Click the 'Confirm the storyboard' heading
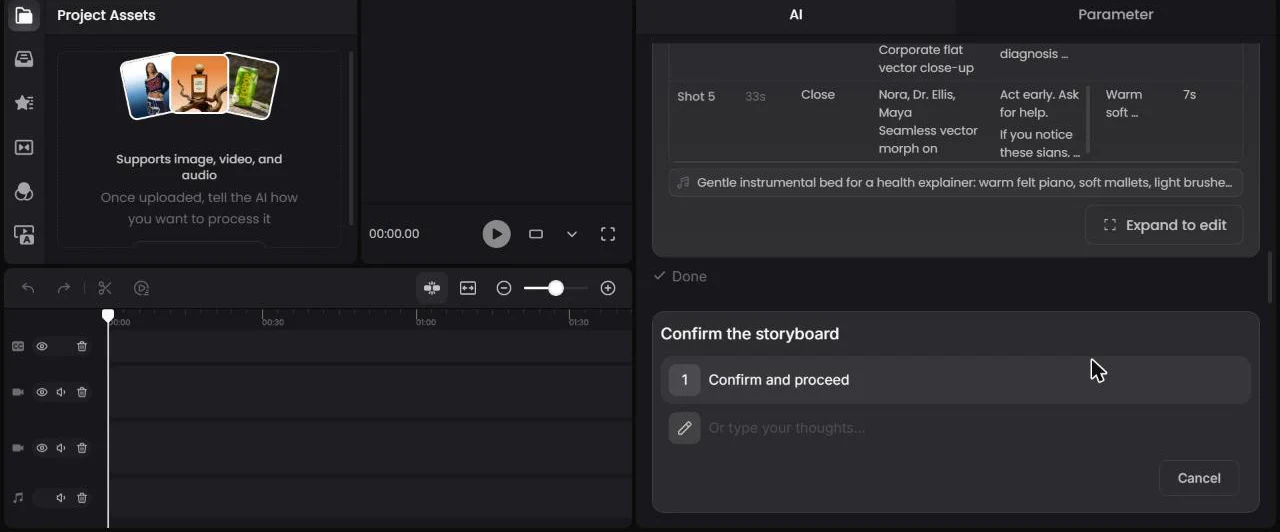Viewport: 1280px width, 532px height. [x=750, y=334]
